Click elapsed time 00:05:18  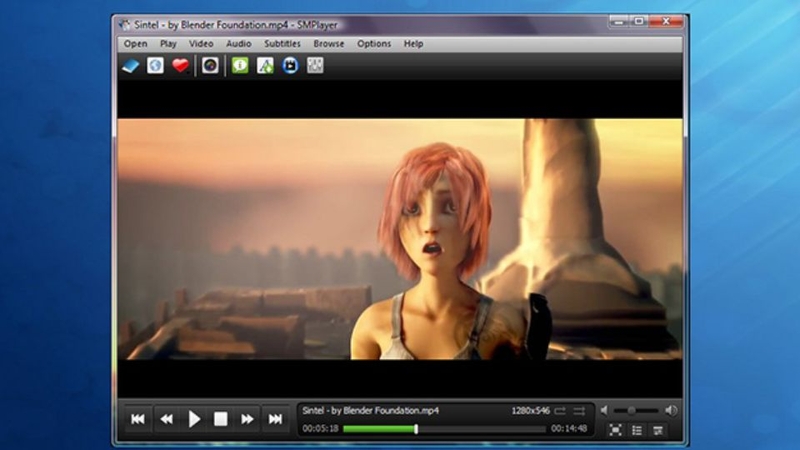pos(320,429)
